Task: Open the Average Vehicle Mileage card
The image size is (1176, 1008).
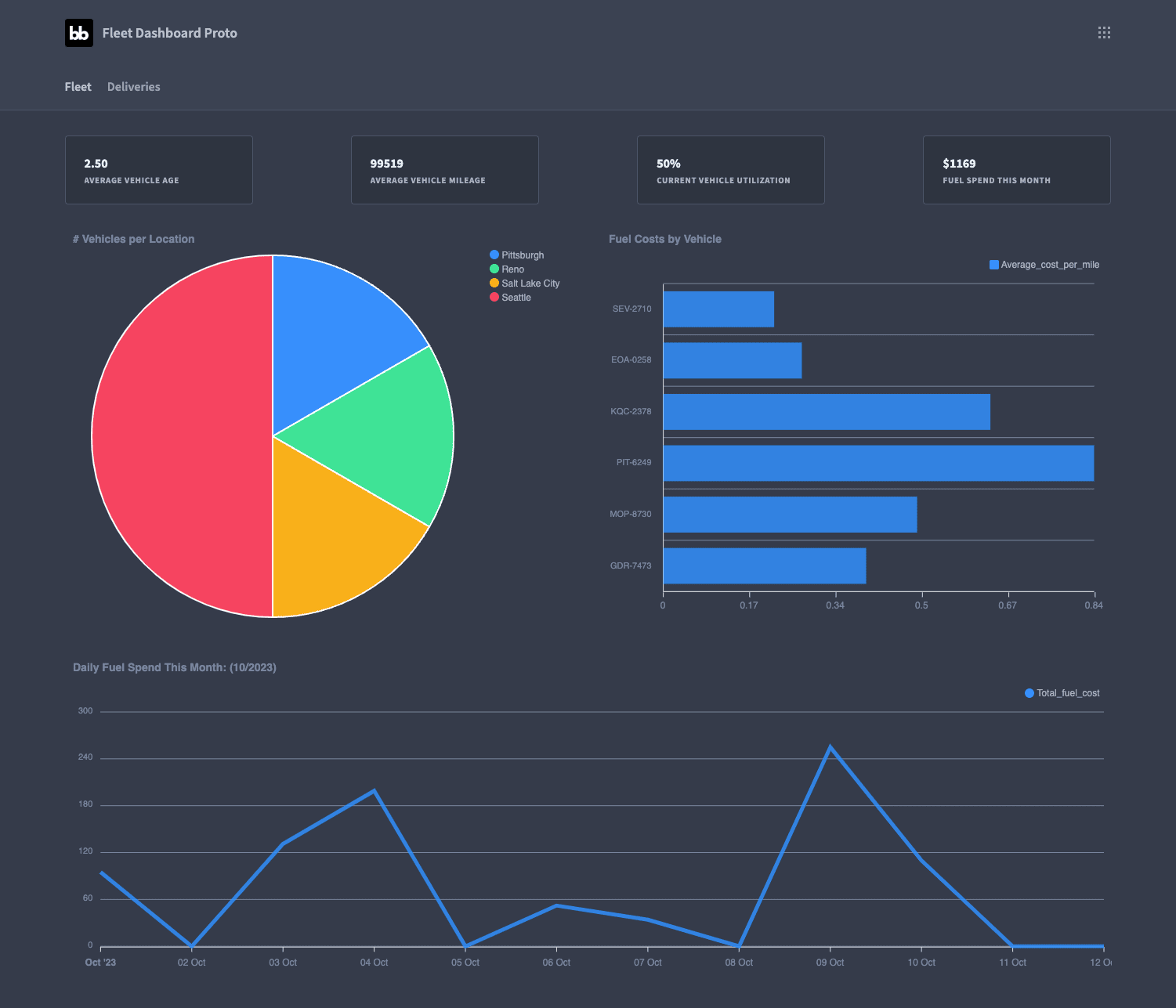Action: [445, 170]
